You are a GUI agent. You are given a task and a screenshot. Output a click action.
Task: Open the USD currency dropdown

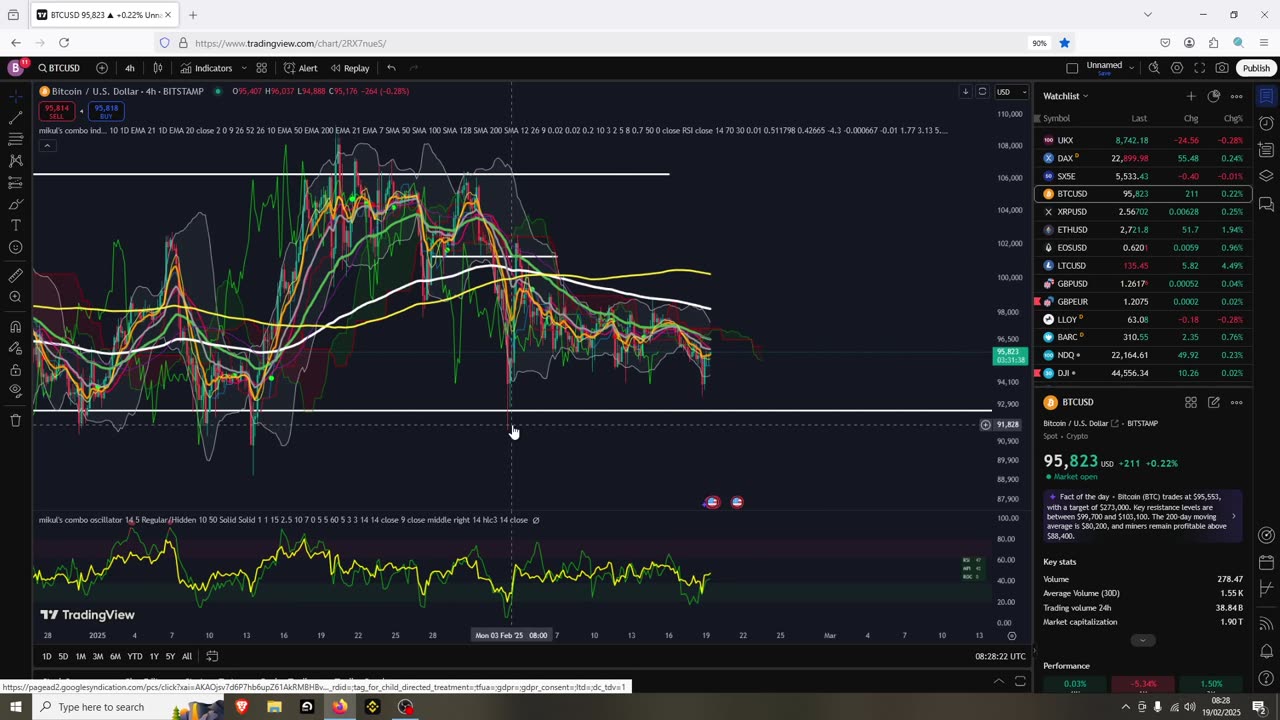coord(1011,92)
